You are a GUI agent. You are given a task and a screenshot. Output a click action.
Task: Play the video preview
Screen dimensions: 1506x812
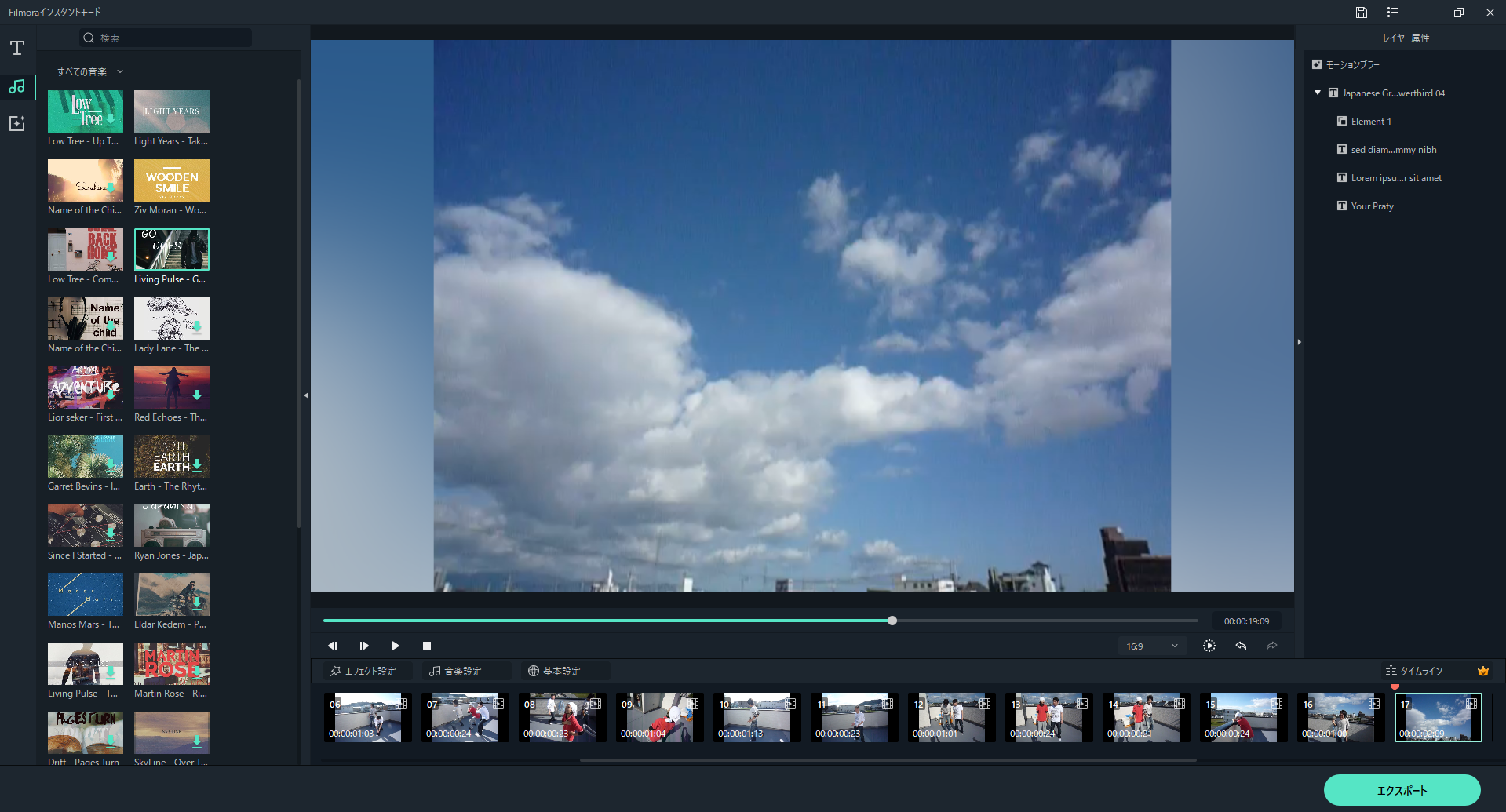pyautogui.click(x=396, y=646)
